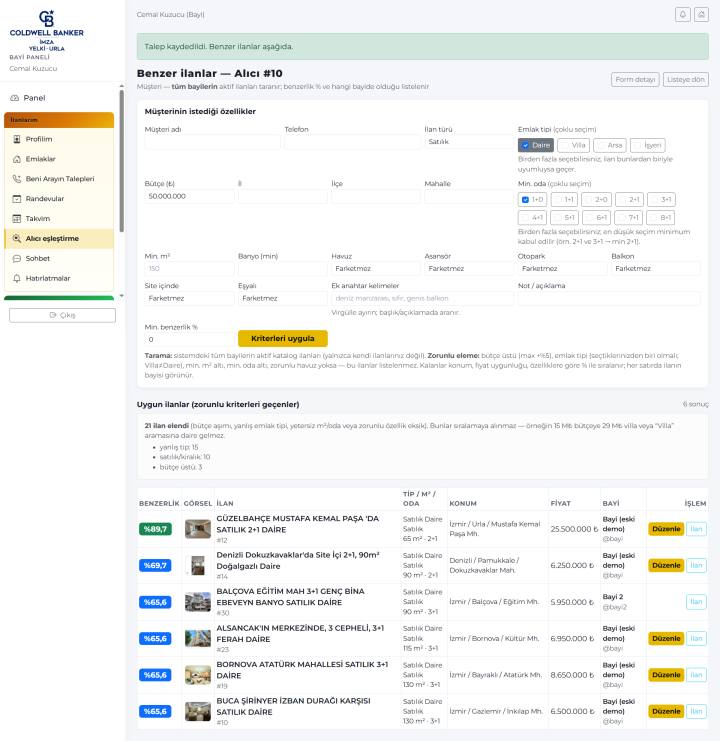Screen dimensions: 720x741
Task: Open the Havuz dropdown
Action: click(375, 268)
